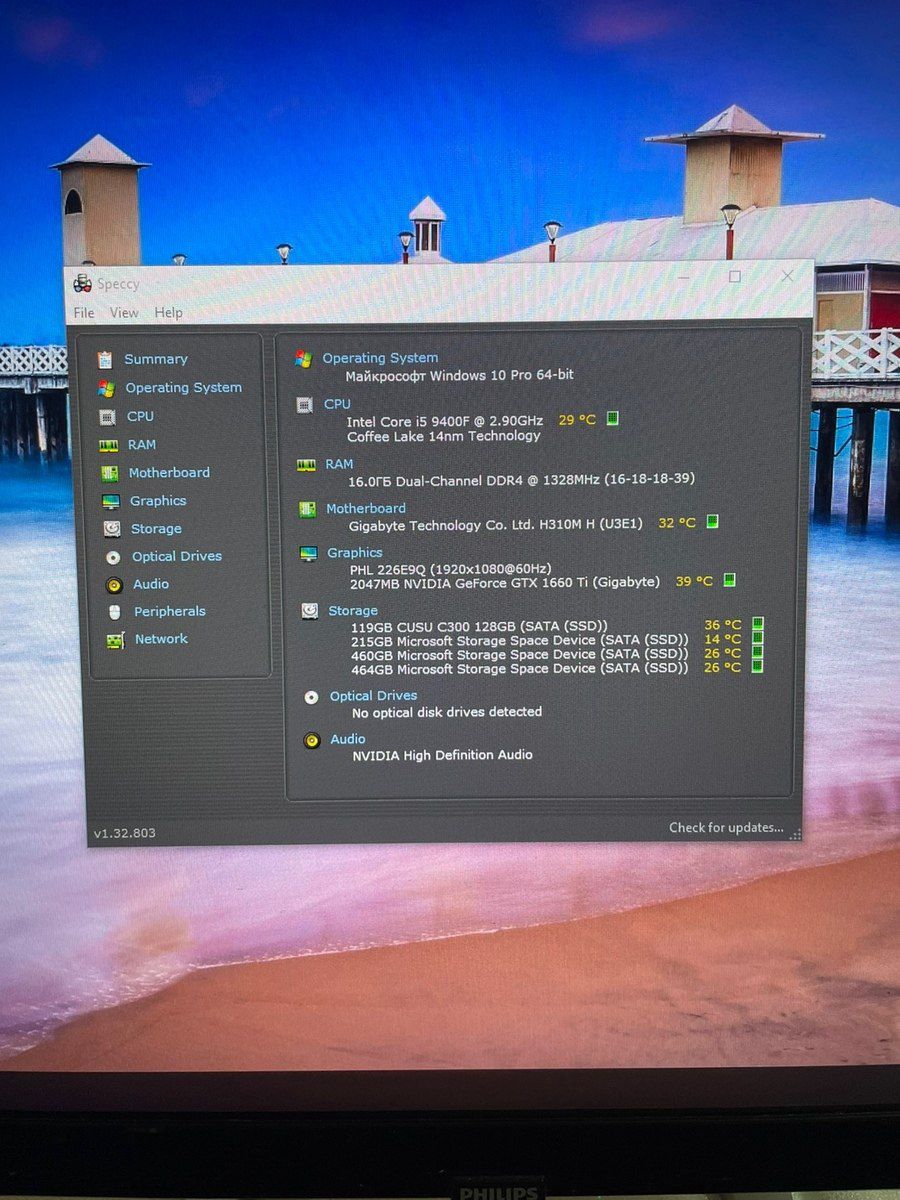Open Audio section from sidebar
This screenshot has height=1200, width=900.
tap(151, 585)
